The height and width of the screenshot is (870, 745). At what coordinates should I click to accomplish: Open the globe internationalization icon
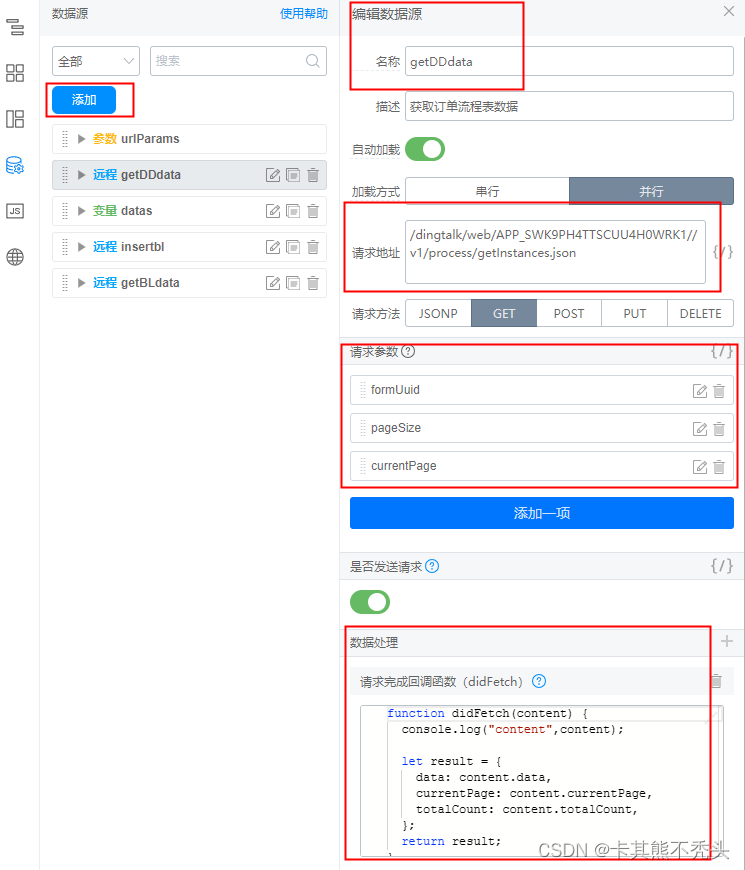[15, 257]
